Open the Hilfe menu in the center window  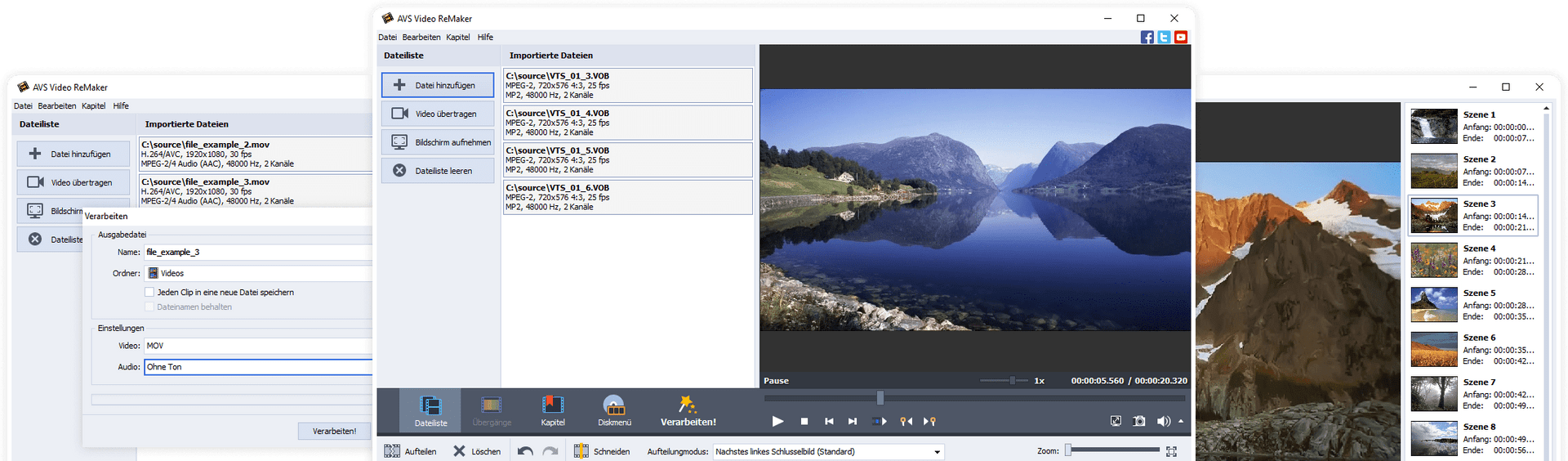click(x=485, y=37)
